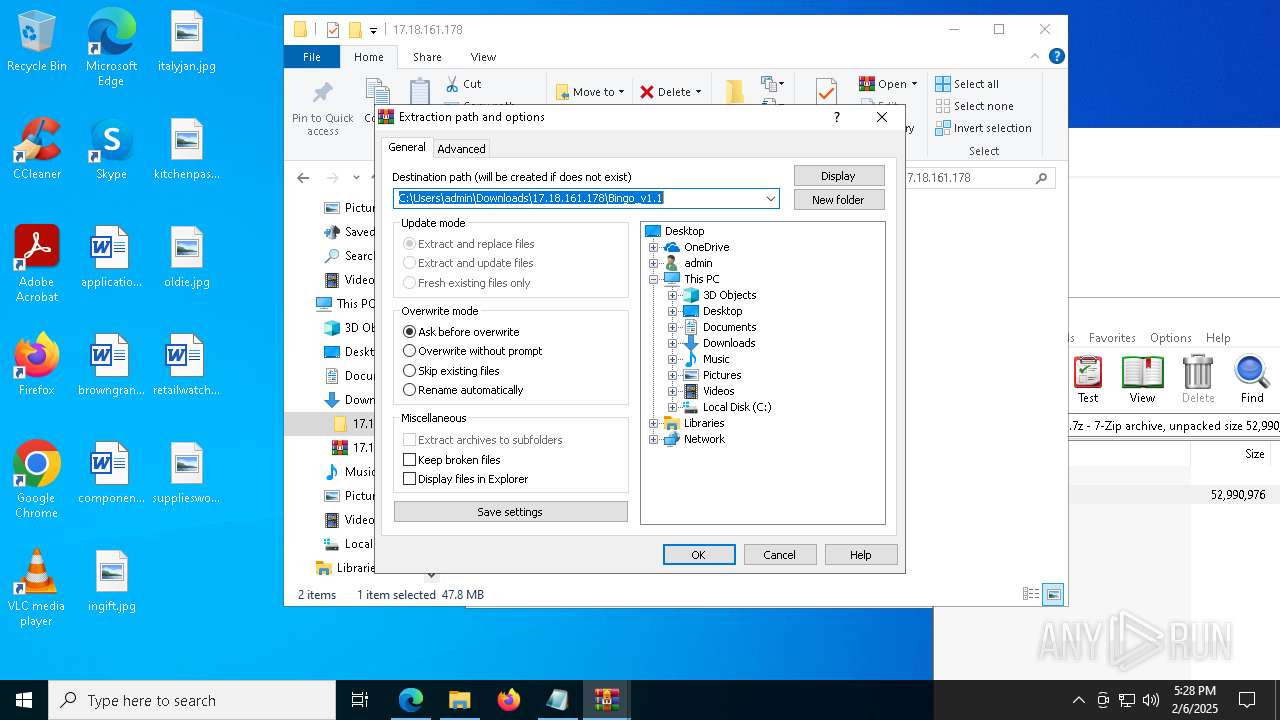Open Firefox from the taskbar
Screen dimensions: 1280x720
click(x=508, y=700)
